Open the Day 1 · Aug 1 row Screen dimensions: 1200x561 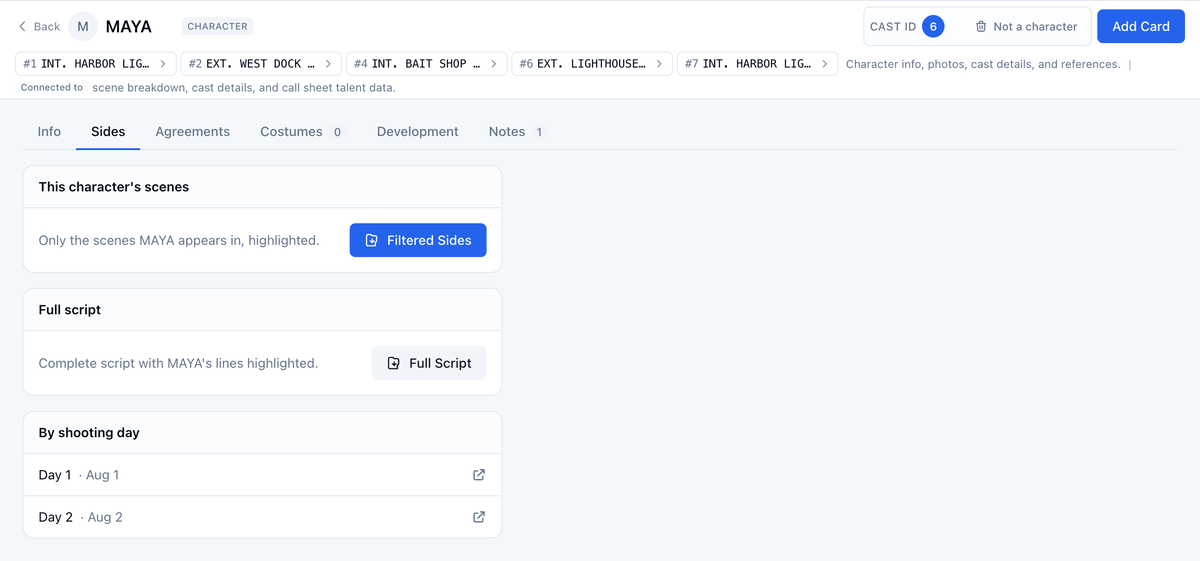tap(262, 475)
